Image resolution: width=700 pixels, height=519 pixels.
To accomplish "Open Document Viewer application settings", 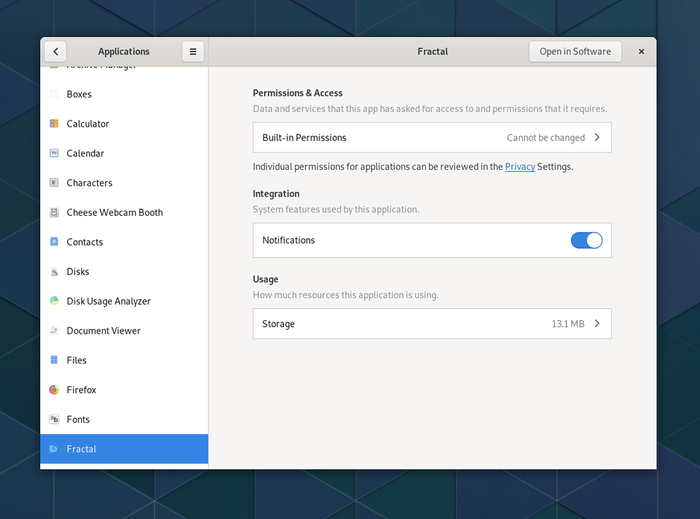I will pyautogui.click(x=103, y=331).
